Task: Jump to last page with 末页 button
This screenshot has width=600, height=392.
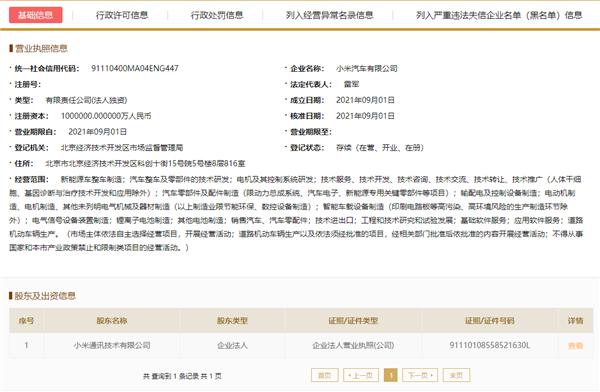Action: [x=456, y=376]
